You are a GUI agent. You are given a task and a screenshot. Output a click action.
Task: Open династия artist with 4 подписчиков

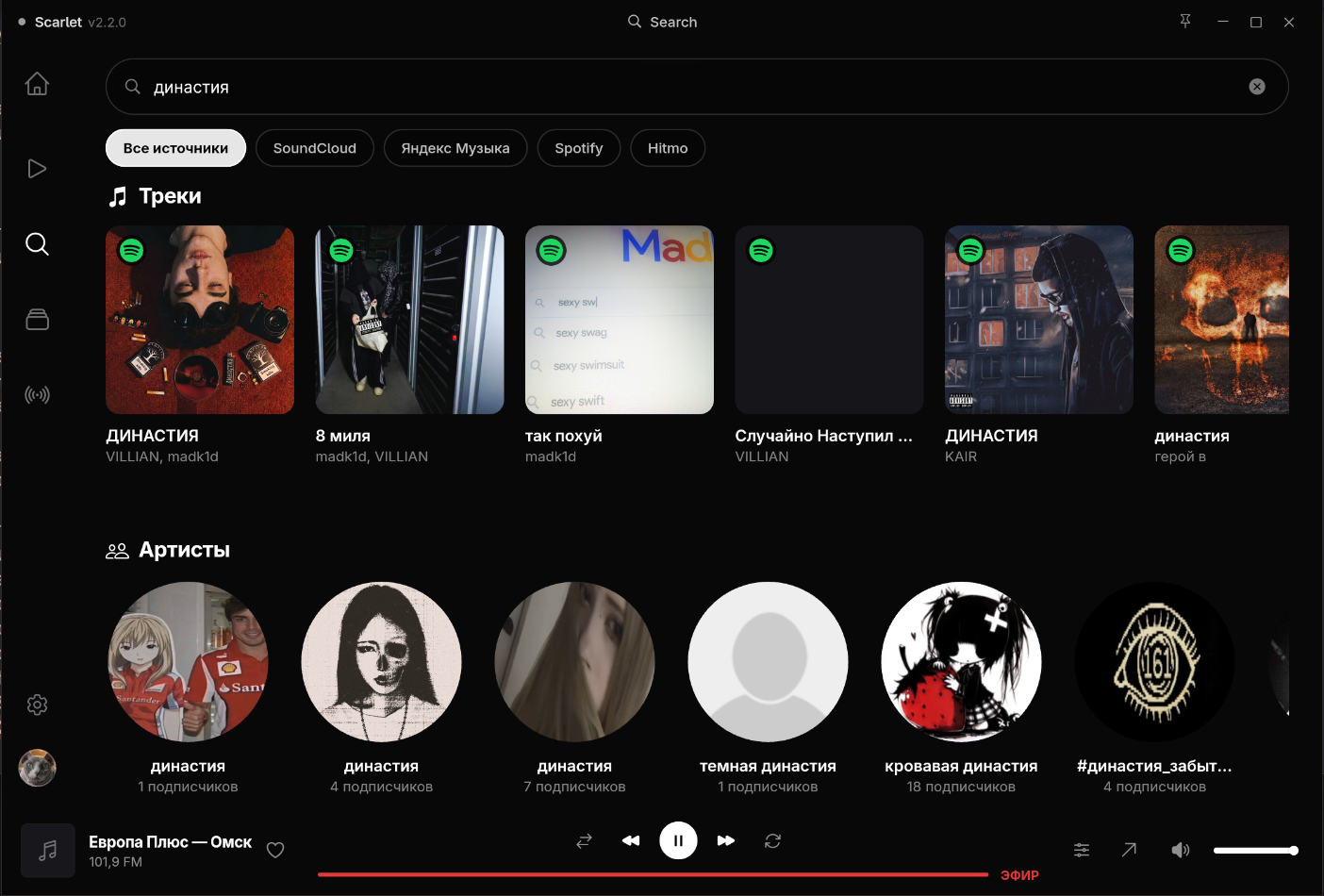(x=381, y=661)
